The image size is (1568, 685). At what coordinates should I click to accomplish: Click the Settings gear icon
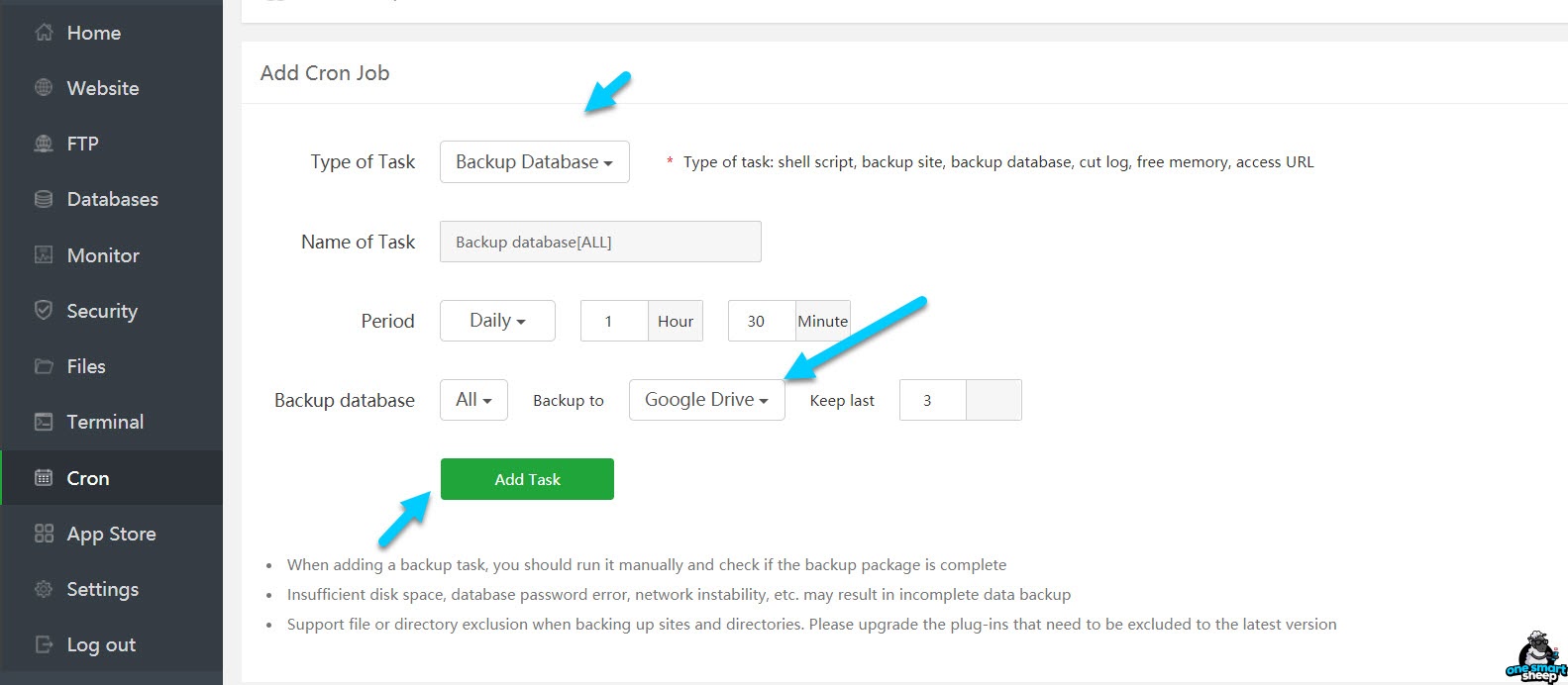coord(44,589)
